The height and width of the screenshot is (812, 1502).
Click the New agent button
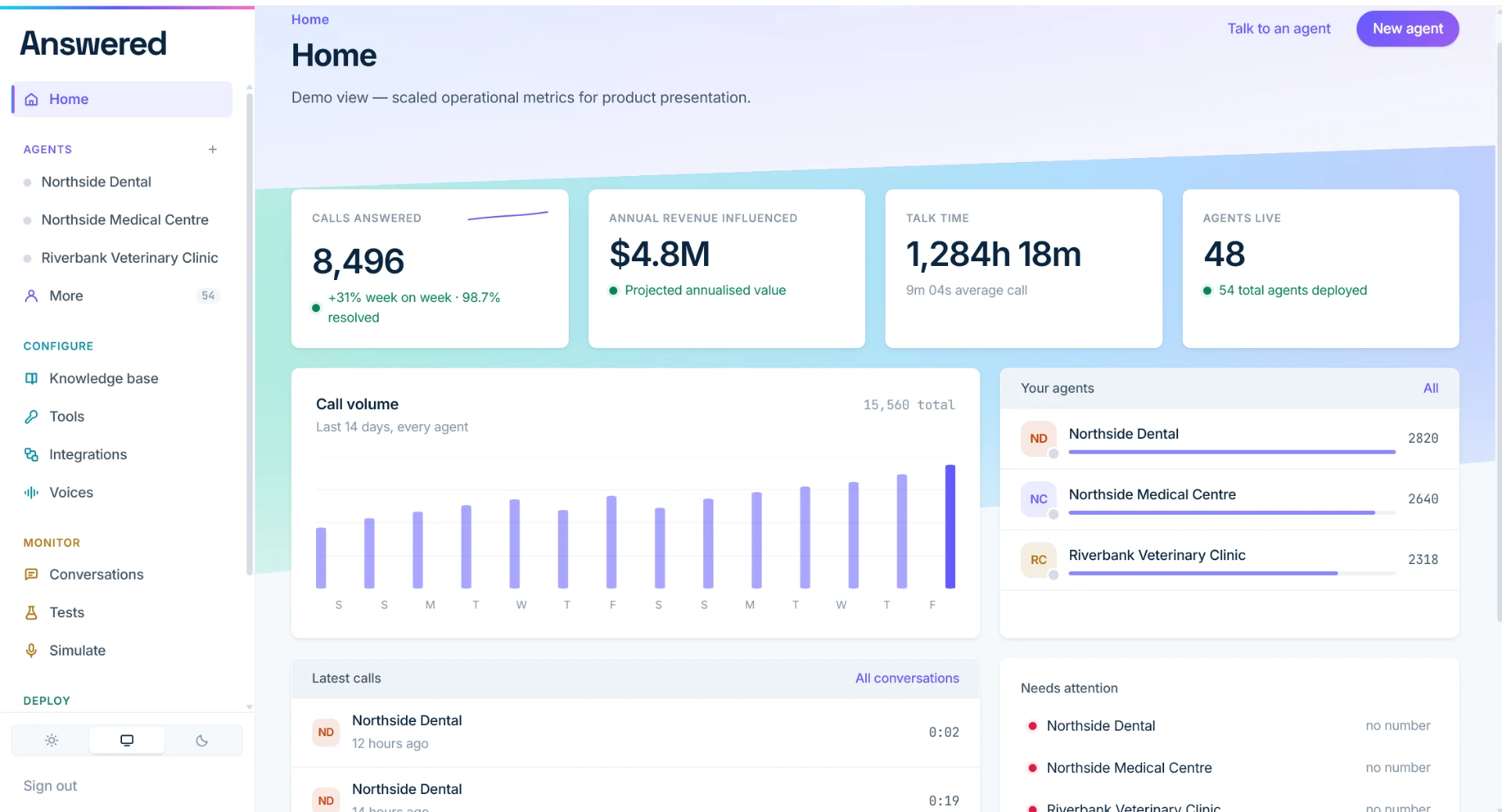[x=1407, y=29]
